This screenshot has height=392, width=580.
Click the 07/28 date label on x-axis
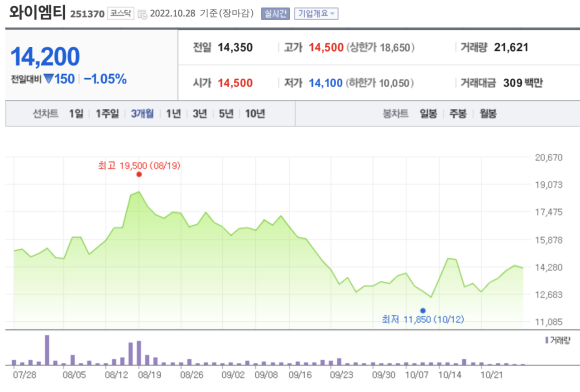tap(24, 375)
